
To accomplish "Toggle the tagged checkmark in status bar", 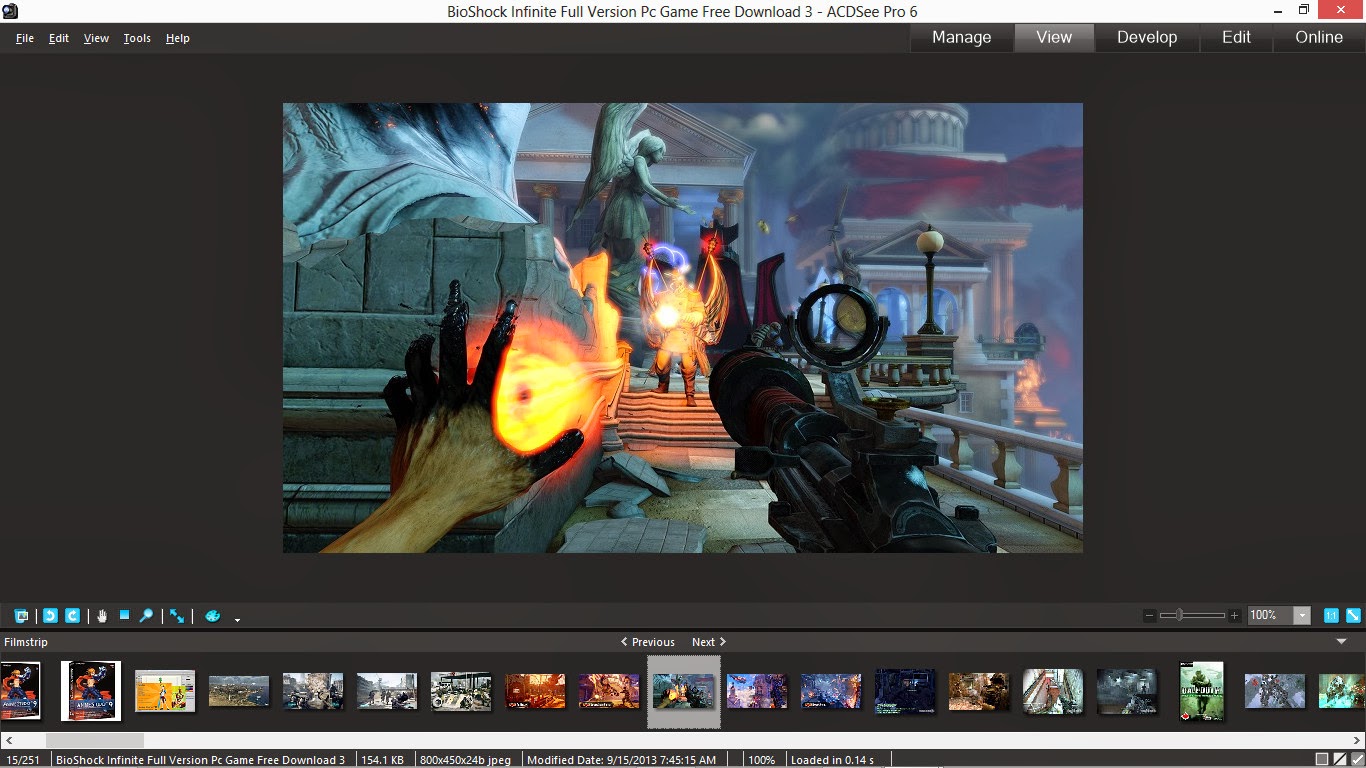I will 1356,760.
